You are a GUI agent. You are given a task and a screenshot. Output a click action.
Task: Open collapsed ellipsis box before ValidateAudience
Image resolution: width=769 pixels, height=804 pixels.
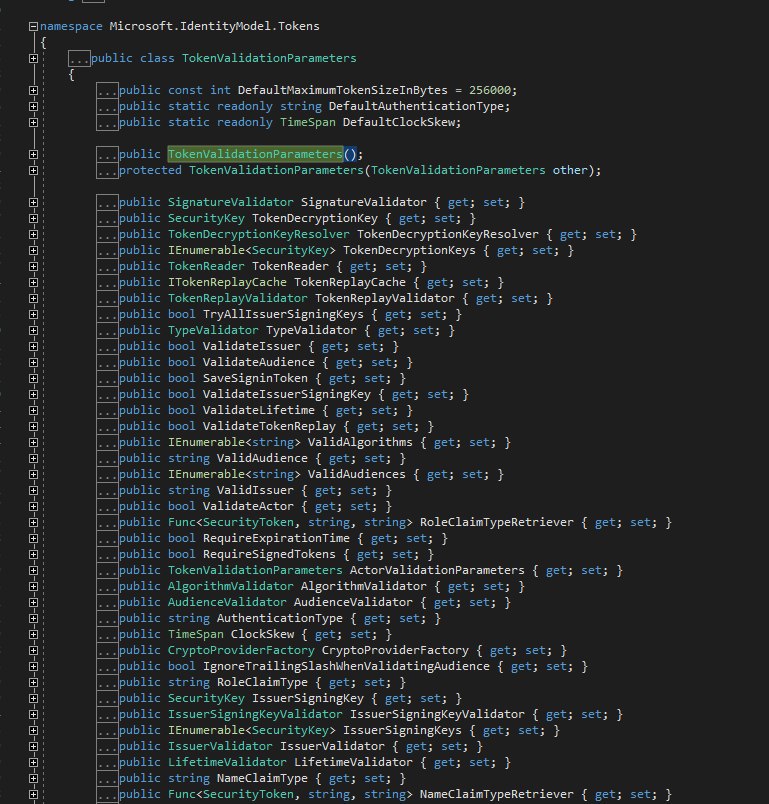click(107, 363)
